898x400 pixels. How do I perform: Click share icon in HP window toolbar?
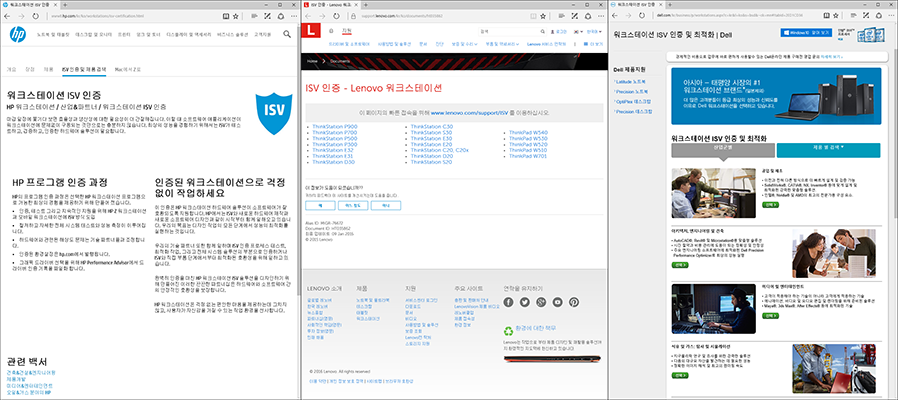pos(281,16)
